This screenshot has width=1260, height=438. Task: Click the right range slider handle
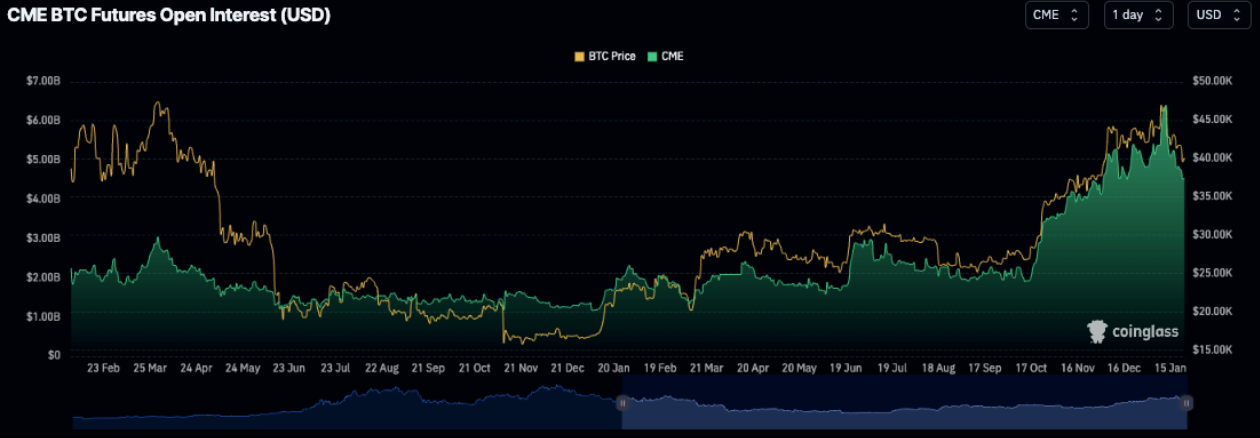tap(1186, 403)
